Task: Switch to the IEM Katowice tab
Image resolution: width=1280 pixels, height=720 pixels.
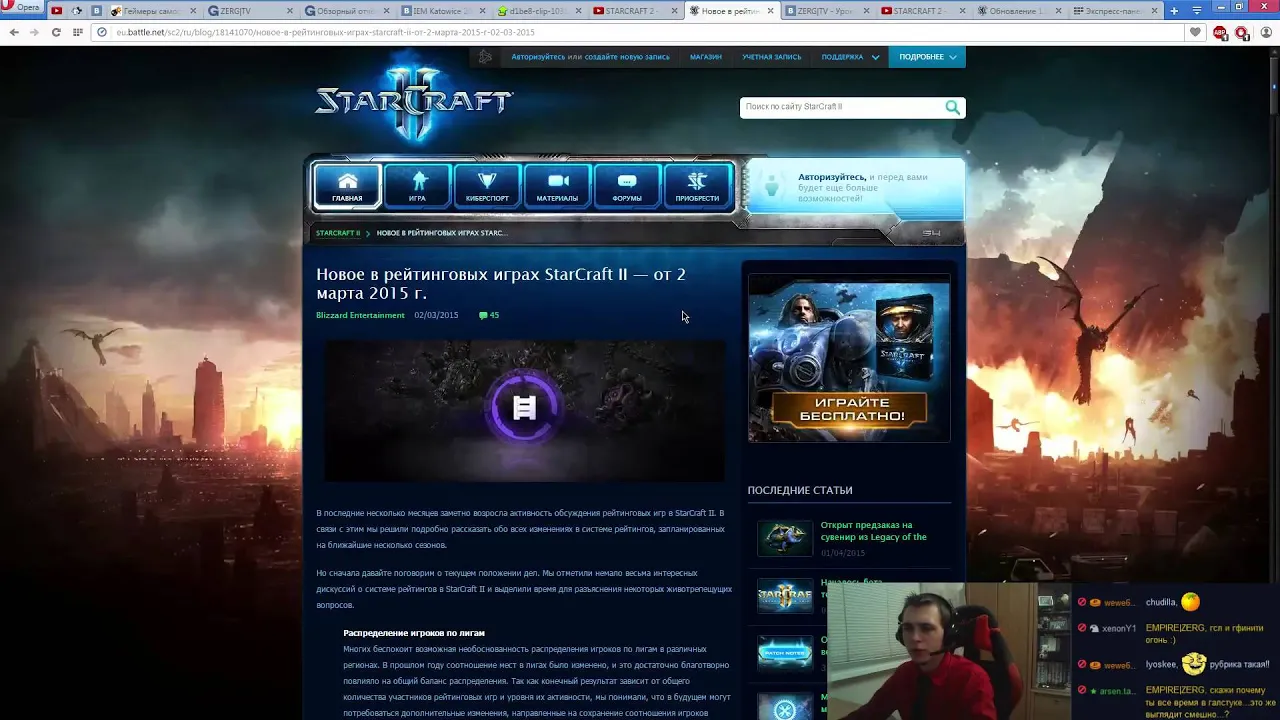Action: click(442, 11)
